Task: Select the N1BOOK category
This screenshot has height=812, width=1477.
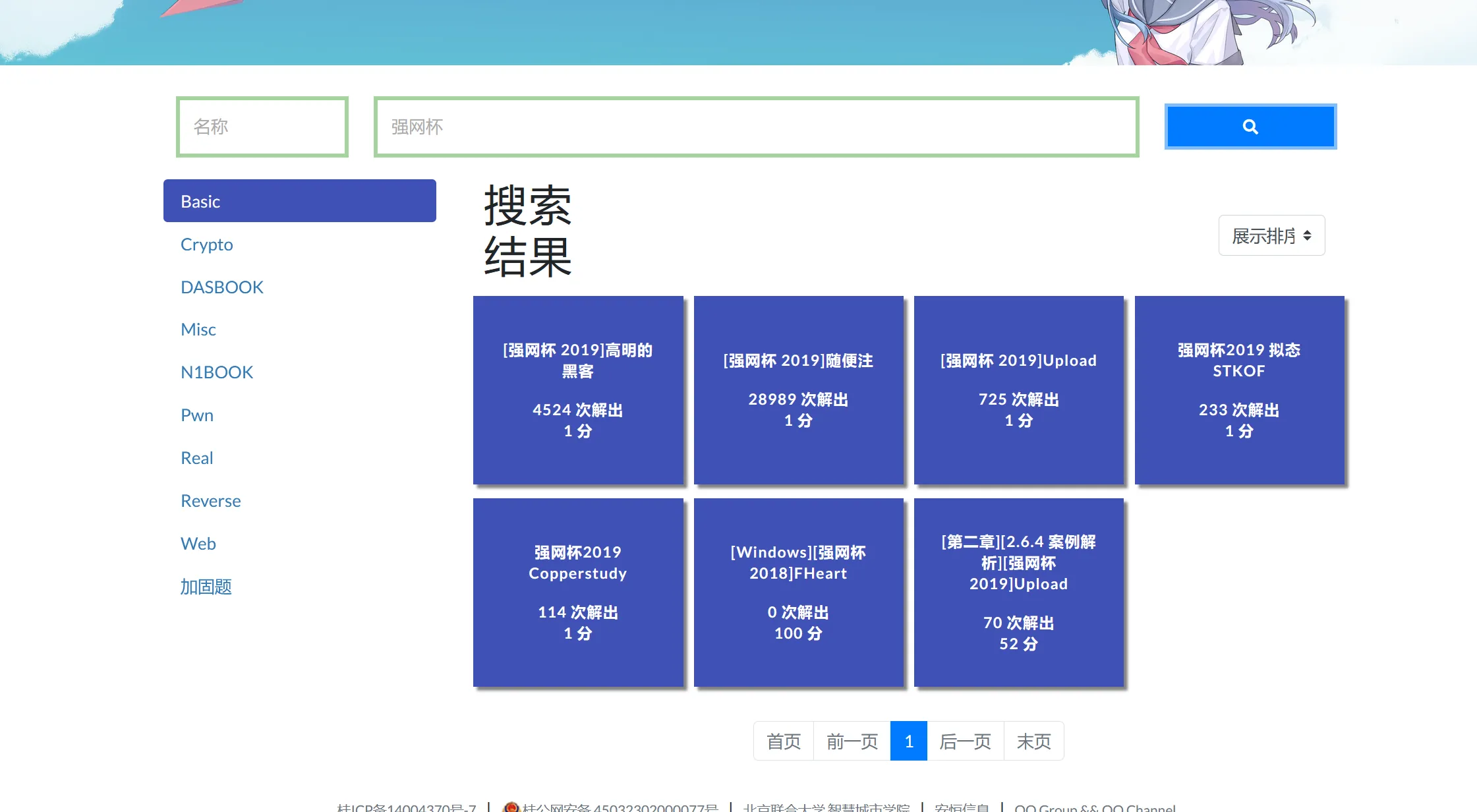Action: coord(217,372)
